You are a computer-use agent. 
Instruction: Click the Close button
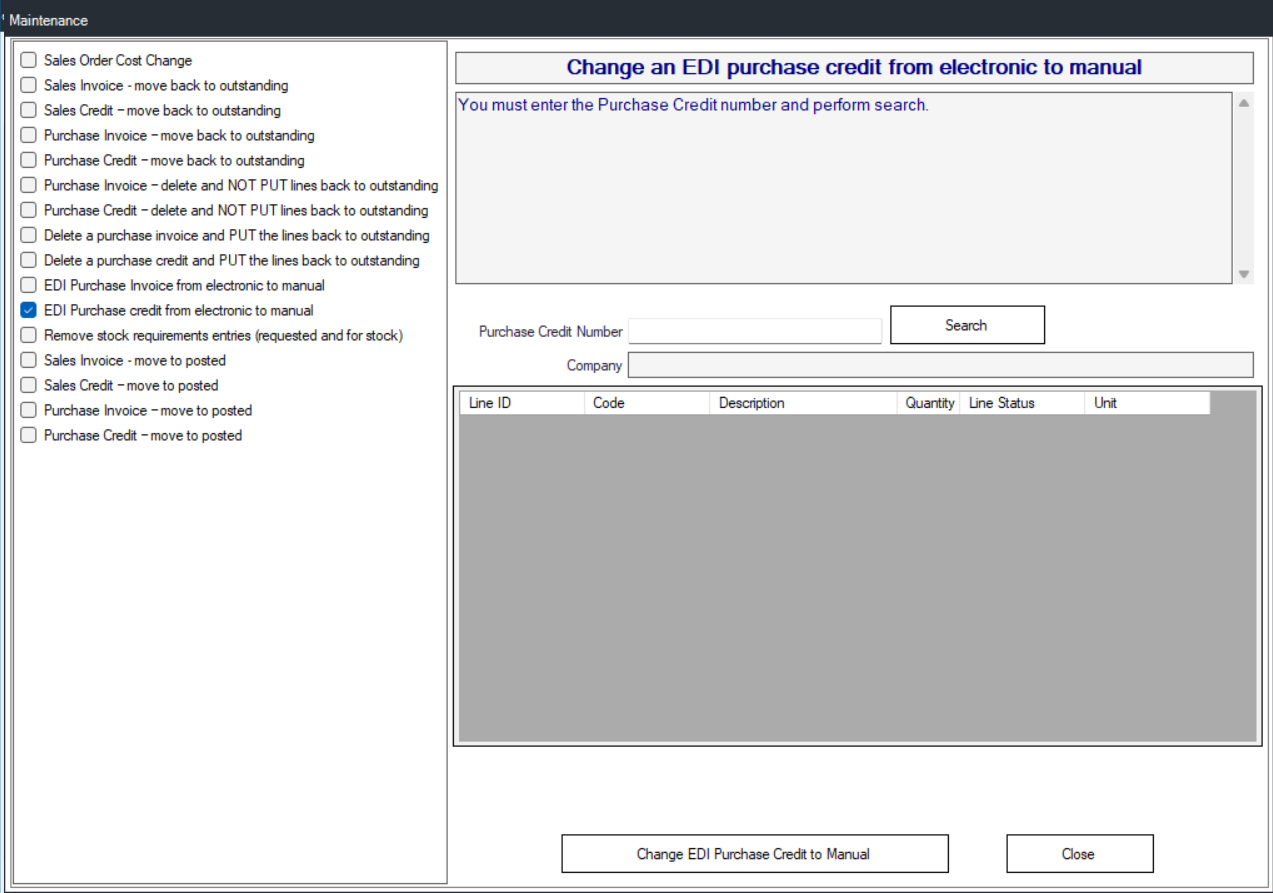pos(1079,854)
